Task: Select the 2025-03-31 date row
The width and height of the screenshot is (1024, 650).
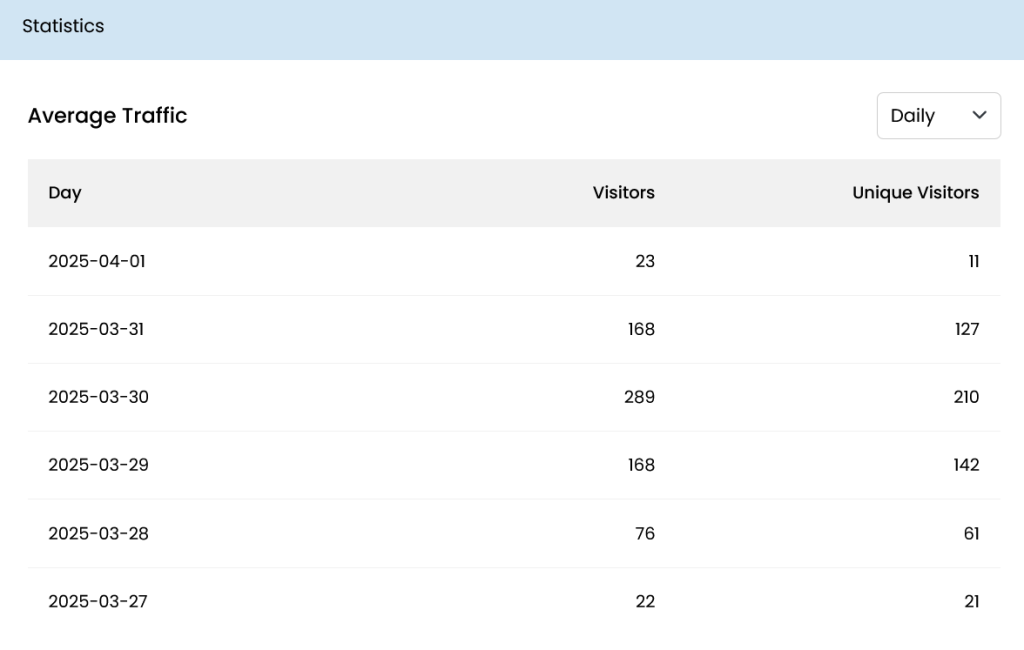Action: 96,329
